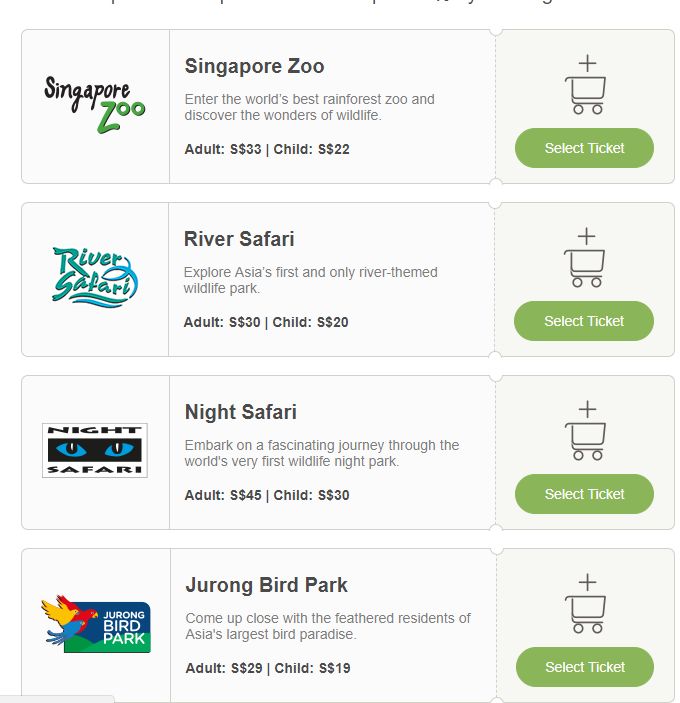
Task: Click the Night Safari description text
Action: point(321,453)
